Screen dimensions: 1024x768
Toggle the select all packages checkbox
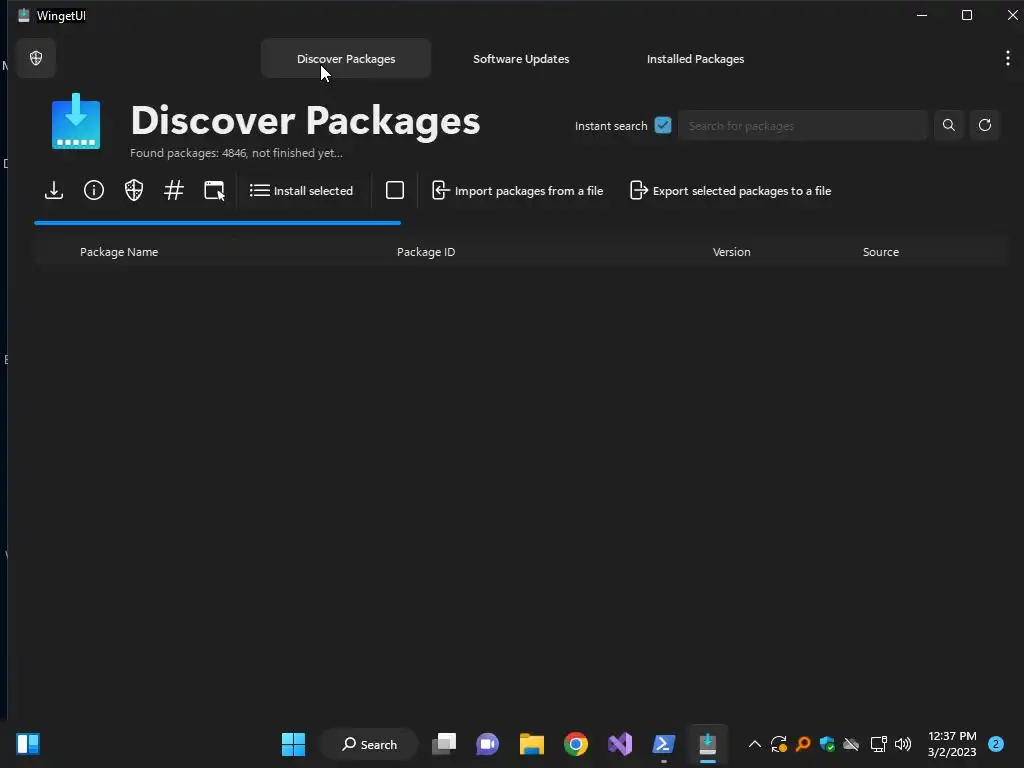tap(394, 190)
